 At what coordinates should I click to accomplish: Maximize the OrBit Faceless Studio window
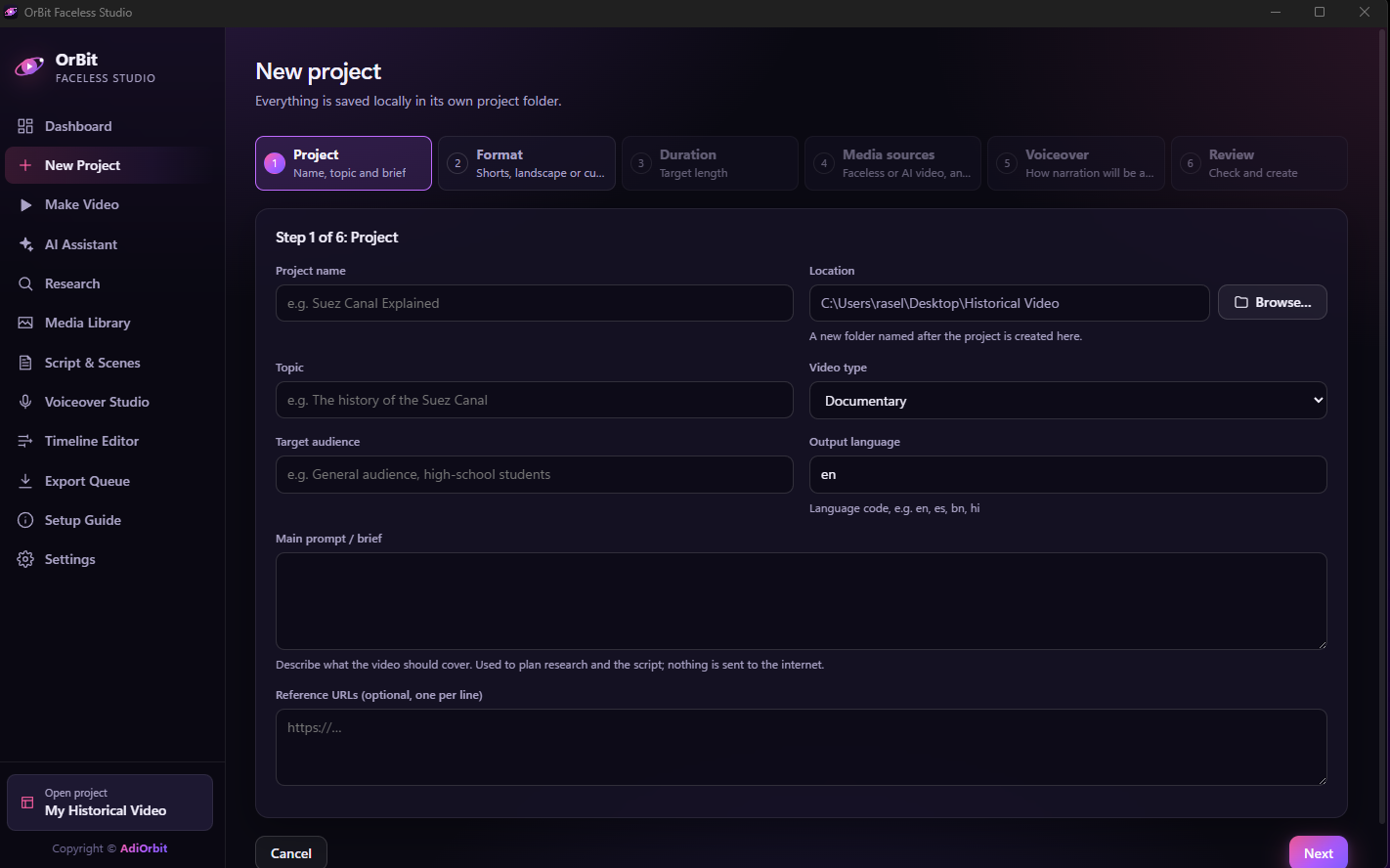(x=1320, y=12)
